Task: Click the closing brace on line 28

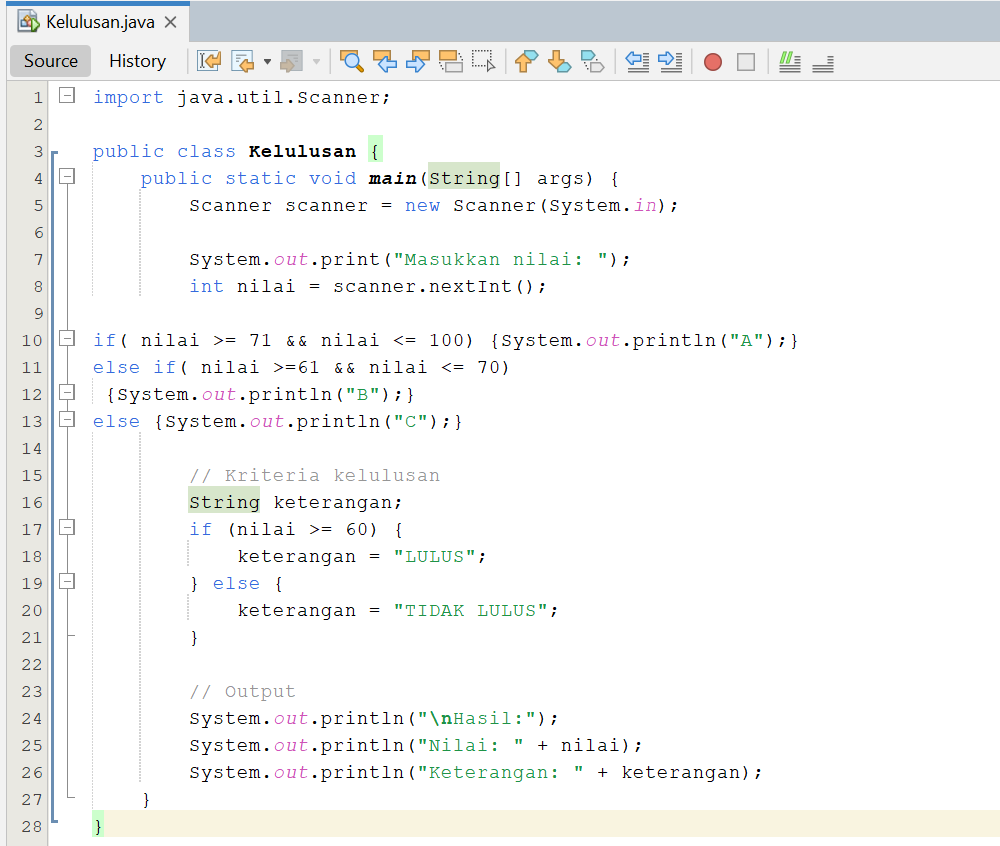Action: (98, 827)
